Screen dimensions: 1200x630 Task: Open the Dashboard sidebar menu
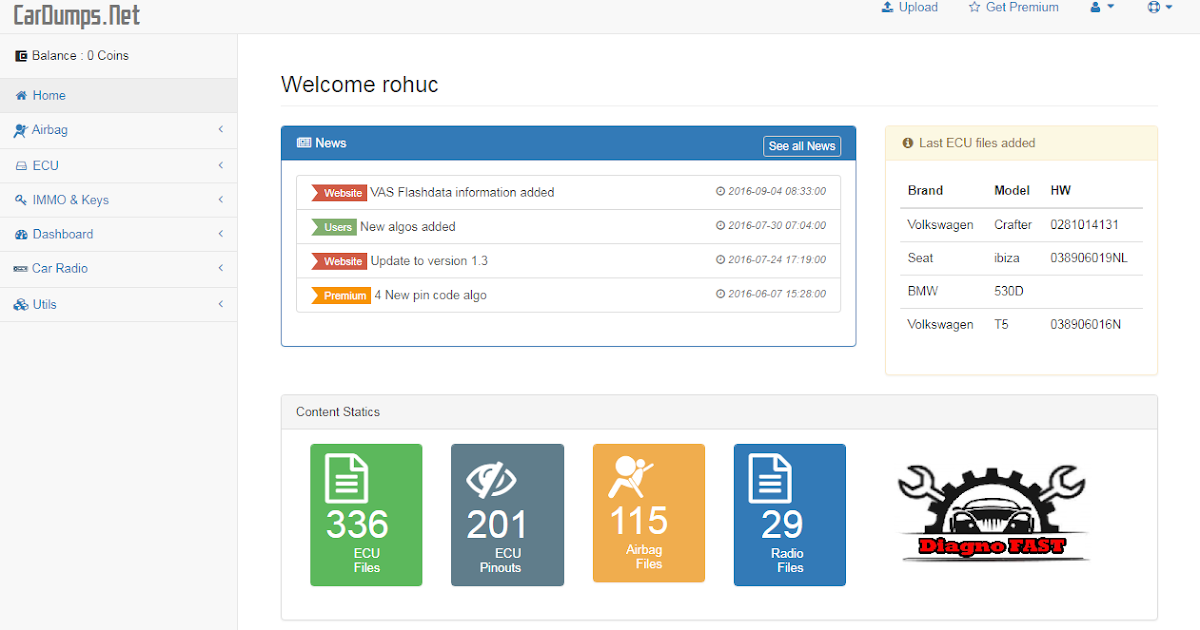[x=118, y=234]
